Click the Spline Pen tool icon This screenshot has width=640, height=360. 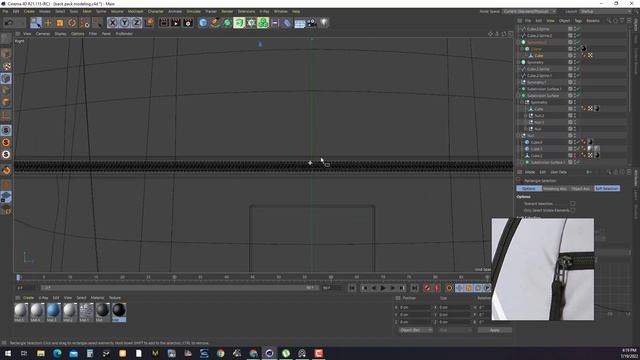[215, 23]
